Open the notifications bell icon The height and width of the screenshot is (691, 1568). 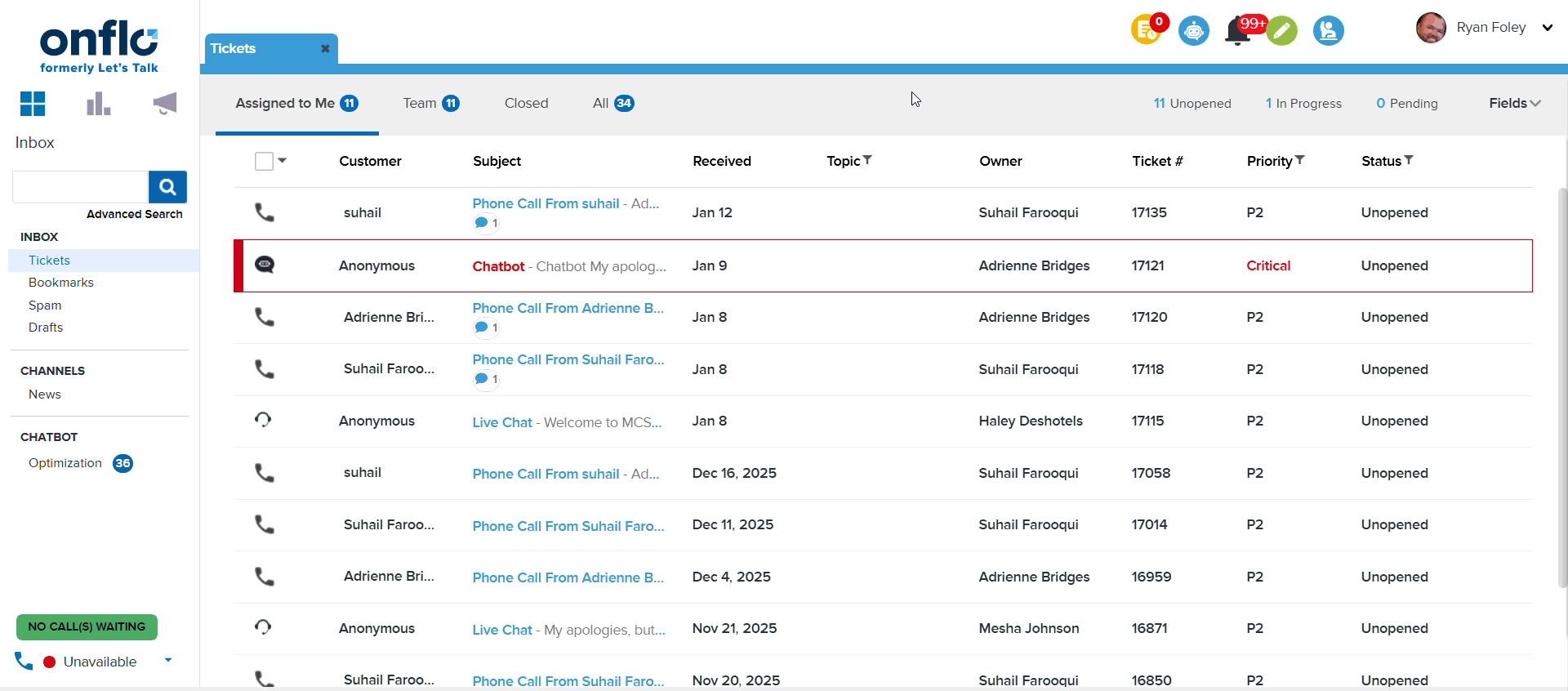(x=1237, y=32)
